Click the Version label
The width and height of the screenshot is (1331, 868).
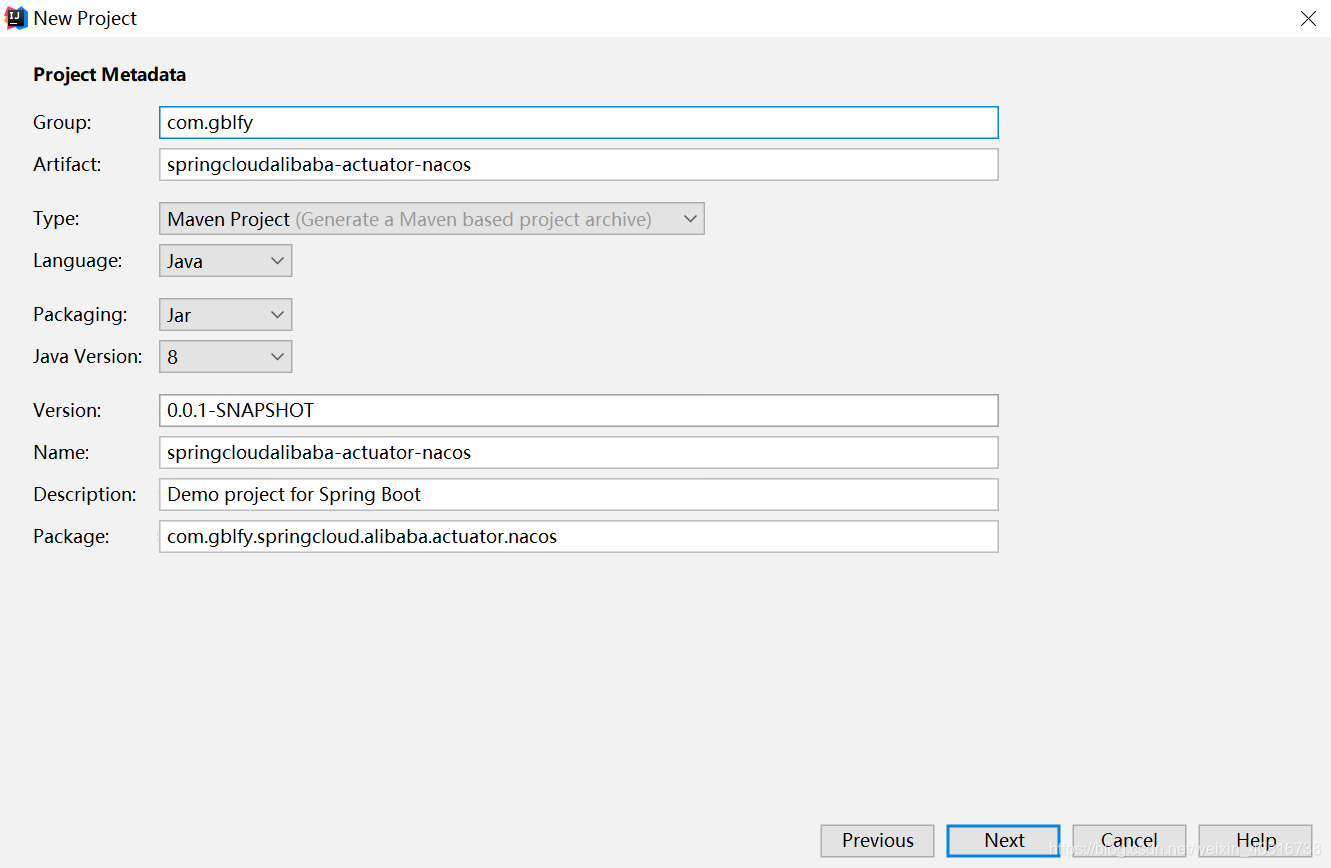point(67,410)
